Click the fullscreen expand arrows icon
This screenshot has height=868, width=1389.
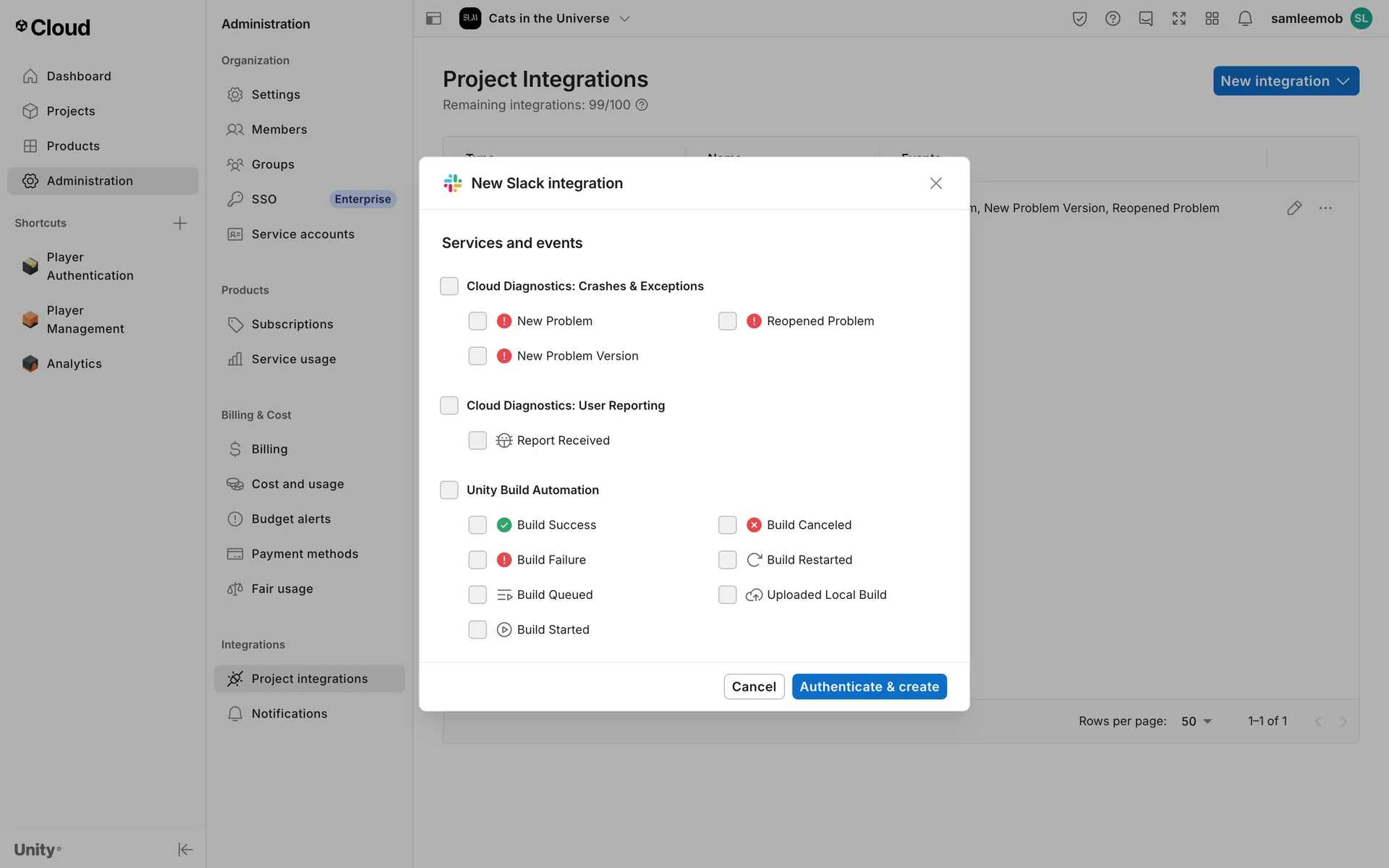click(1178, 19)
